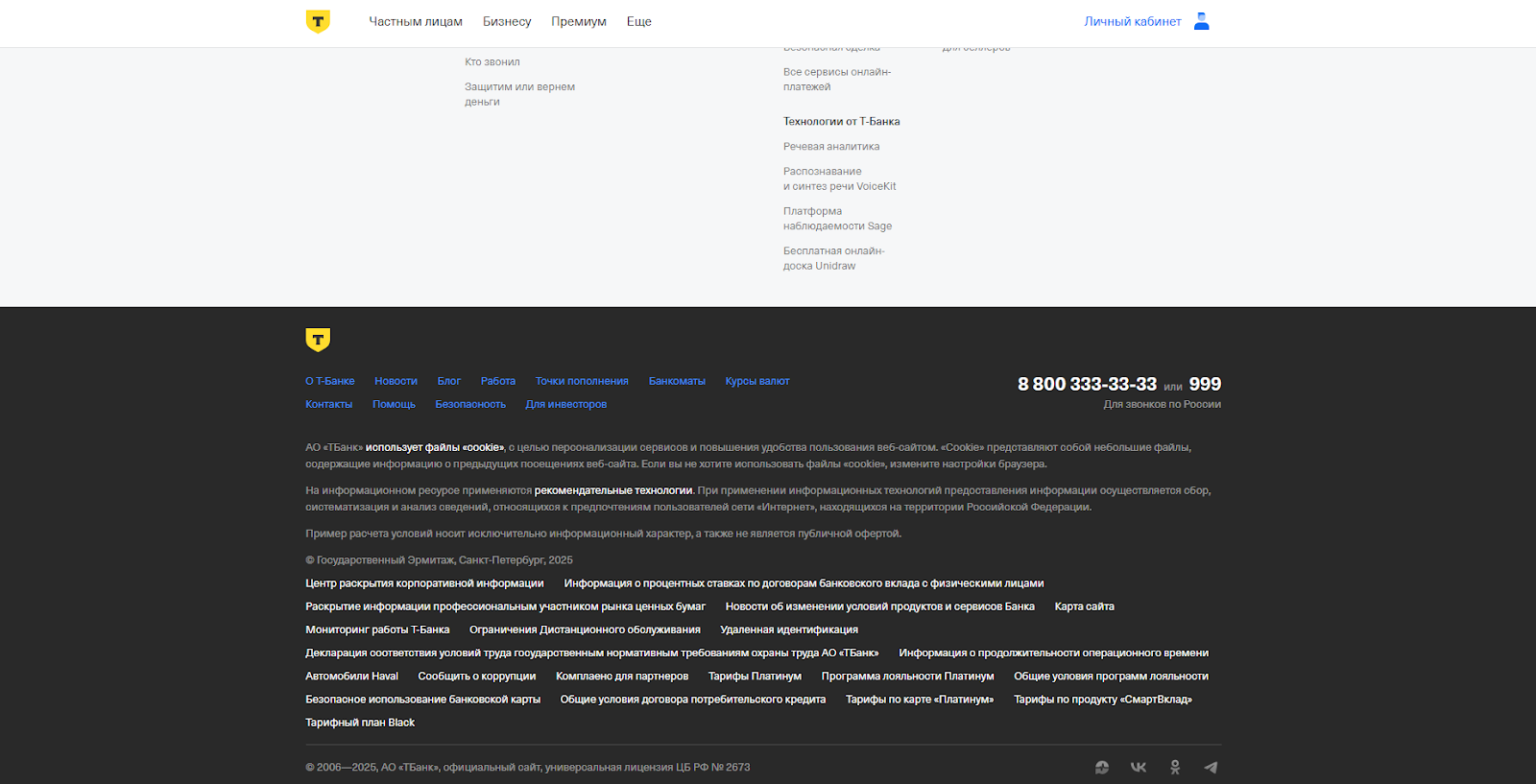Open the Работа footer link
The image size is (1536, 784).
[498, 381]
